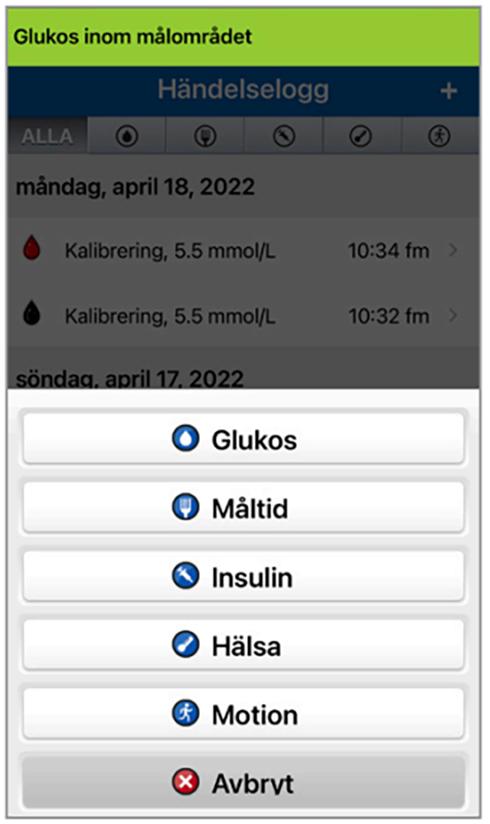Viewport: 490px width, 824px height.
Task: Tap the plus icon to add event
Action: click(448, 91)
